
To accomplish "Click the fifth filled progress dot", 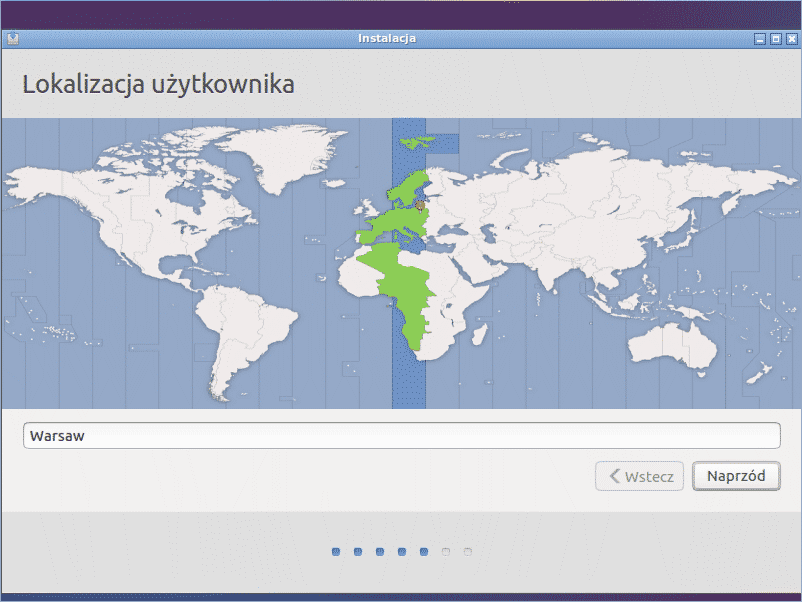I will [x=424, y=551].
